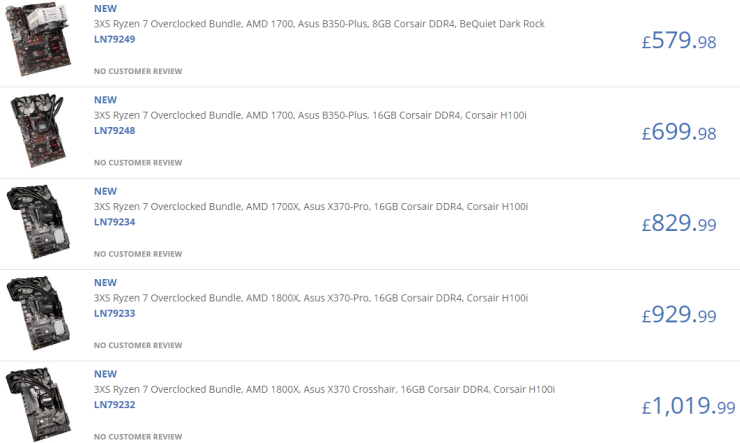Viewport: 740px width, 443px height.
Task: Select the £829.99 price
Action: 679,224
